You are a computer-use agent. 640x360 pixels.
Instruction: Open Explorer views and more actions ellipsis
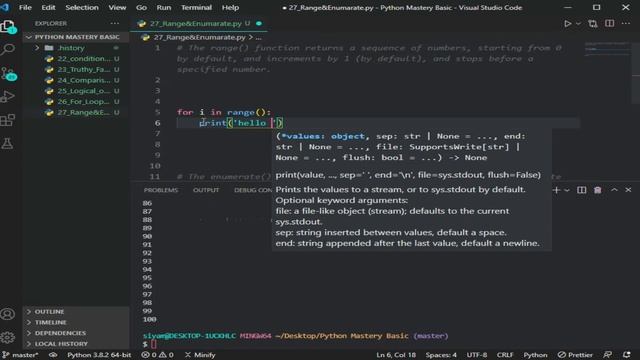pos(115,23)
